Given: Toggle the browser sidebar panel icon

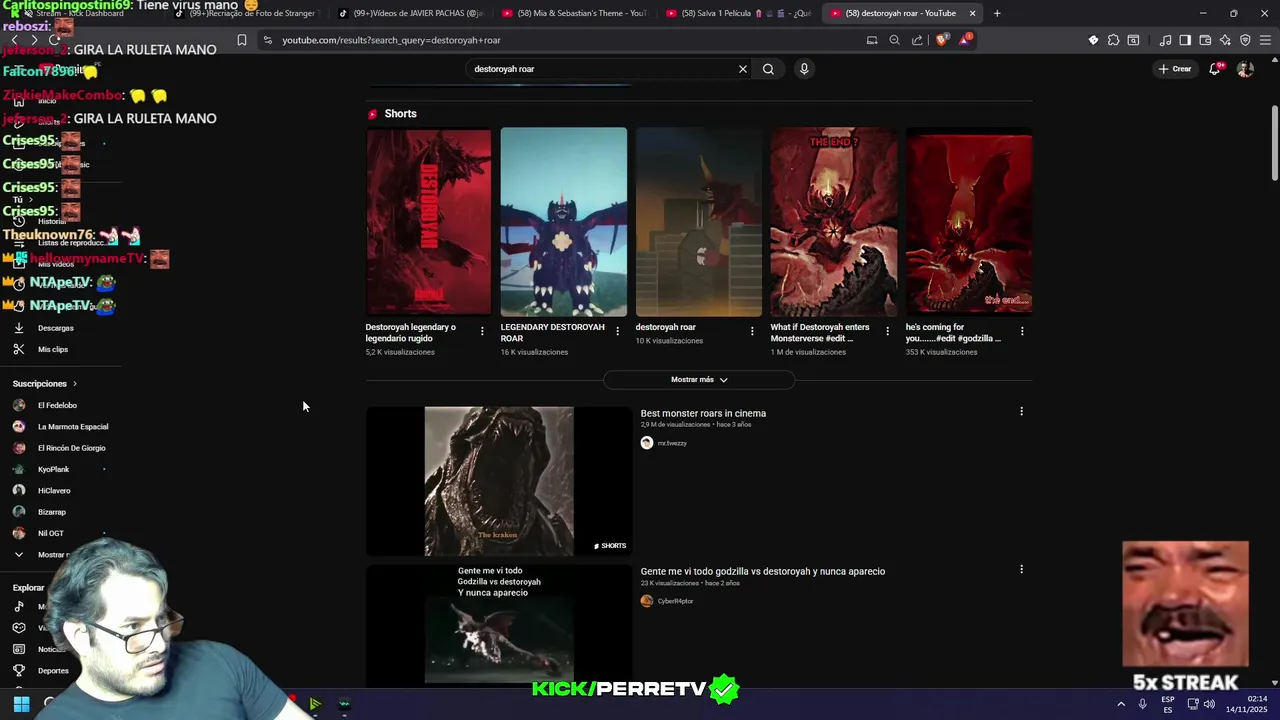Looking at the screenshot, I should pos(1185,40).
